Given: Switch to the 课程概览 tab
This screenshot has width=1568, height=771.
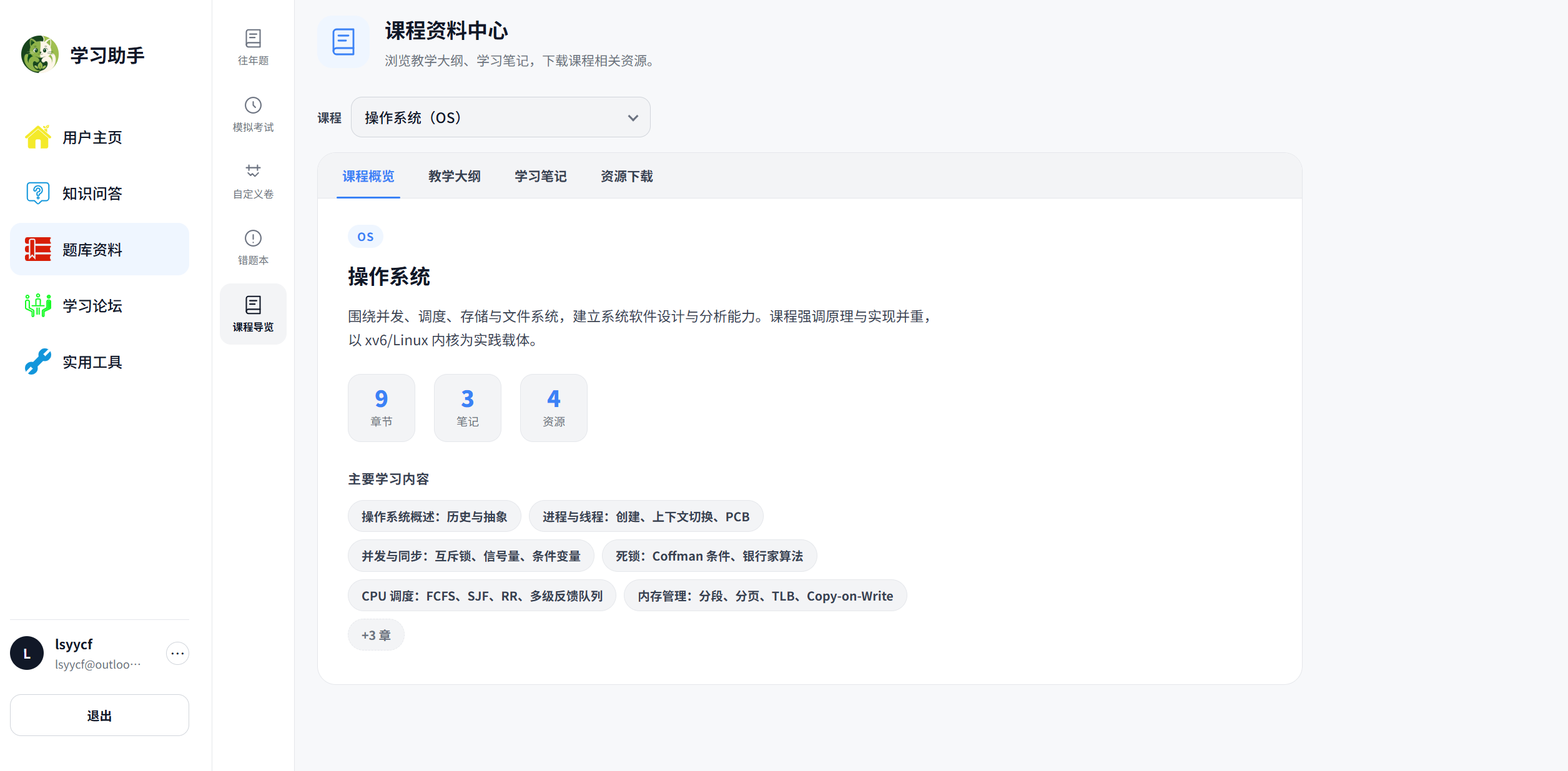Looking at the screenshot, I should [x=368, y=177].
